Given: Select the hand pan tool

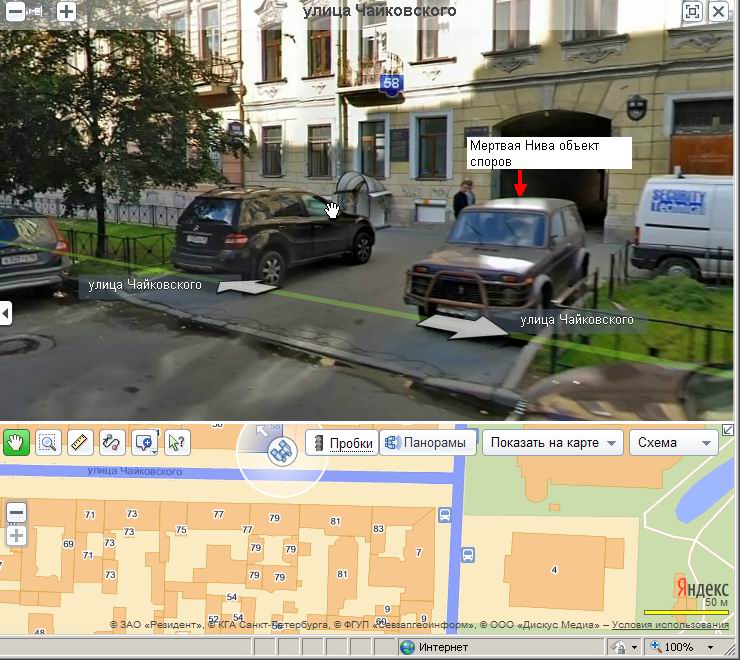Looking at the screenshot, I should pos(17,442).
